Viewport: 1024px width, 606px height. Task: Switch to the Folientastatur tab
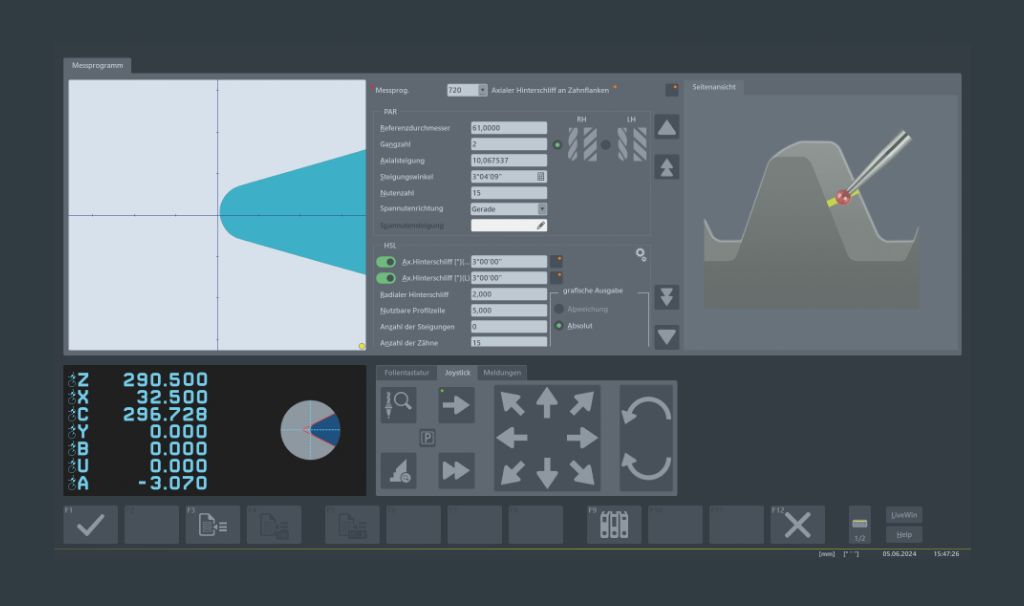coord(407,373)
